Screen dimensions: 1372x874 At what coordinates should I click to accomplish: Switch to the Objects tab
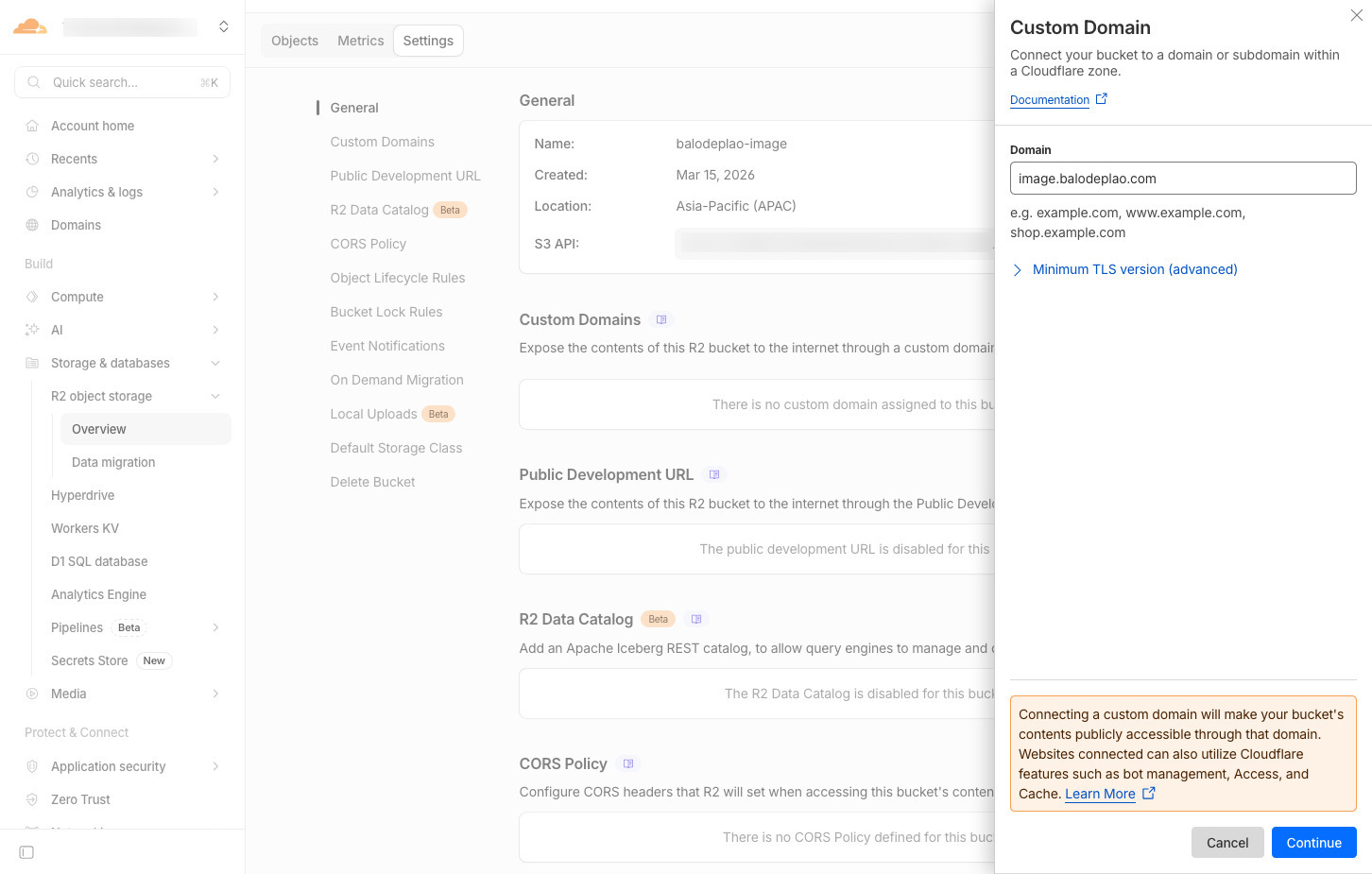(295, 41)
